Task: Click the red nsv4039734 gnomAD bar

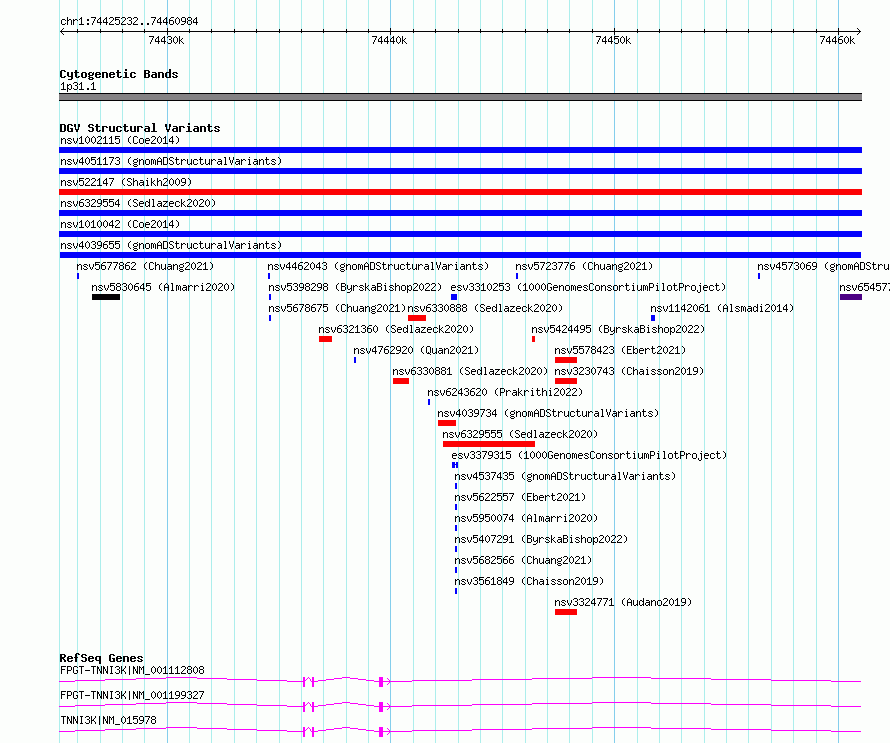Action: (447, 423)
